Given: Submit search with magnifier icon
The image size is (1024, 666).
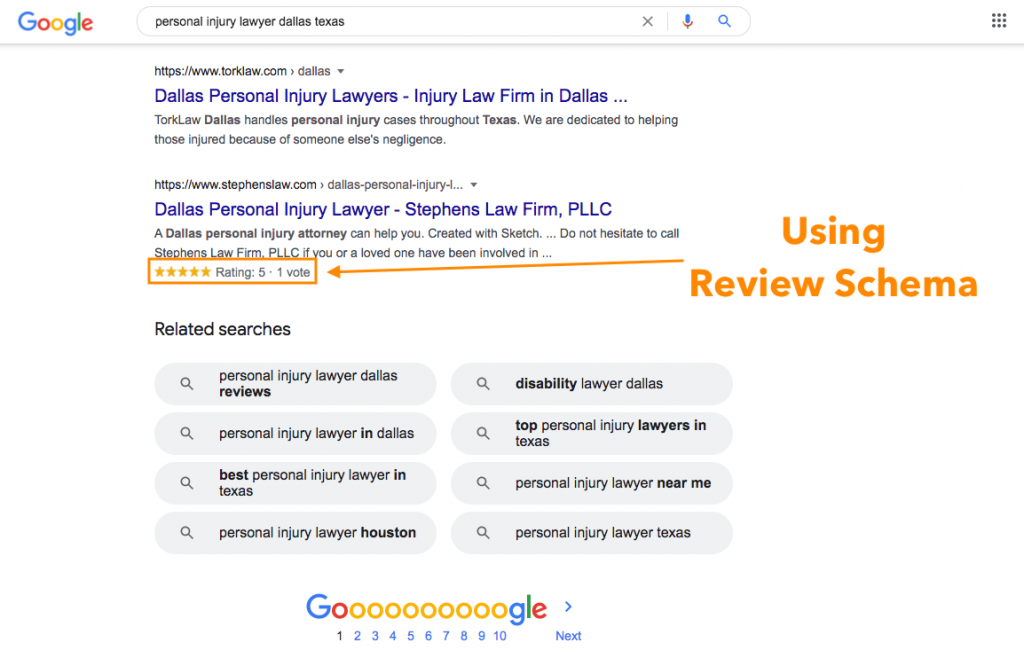Looking at the screenshot, I should coord(724,21).
